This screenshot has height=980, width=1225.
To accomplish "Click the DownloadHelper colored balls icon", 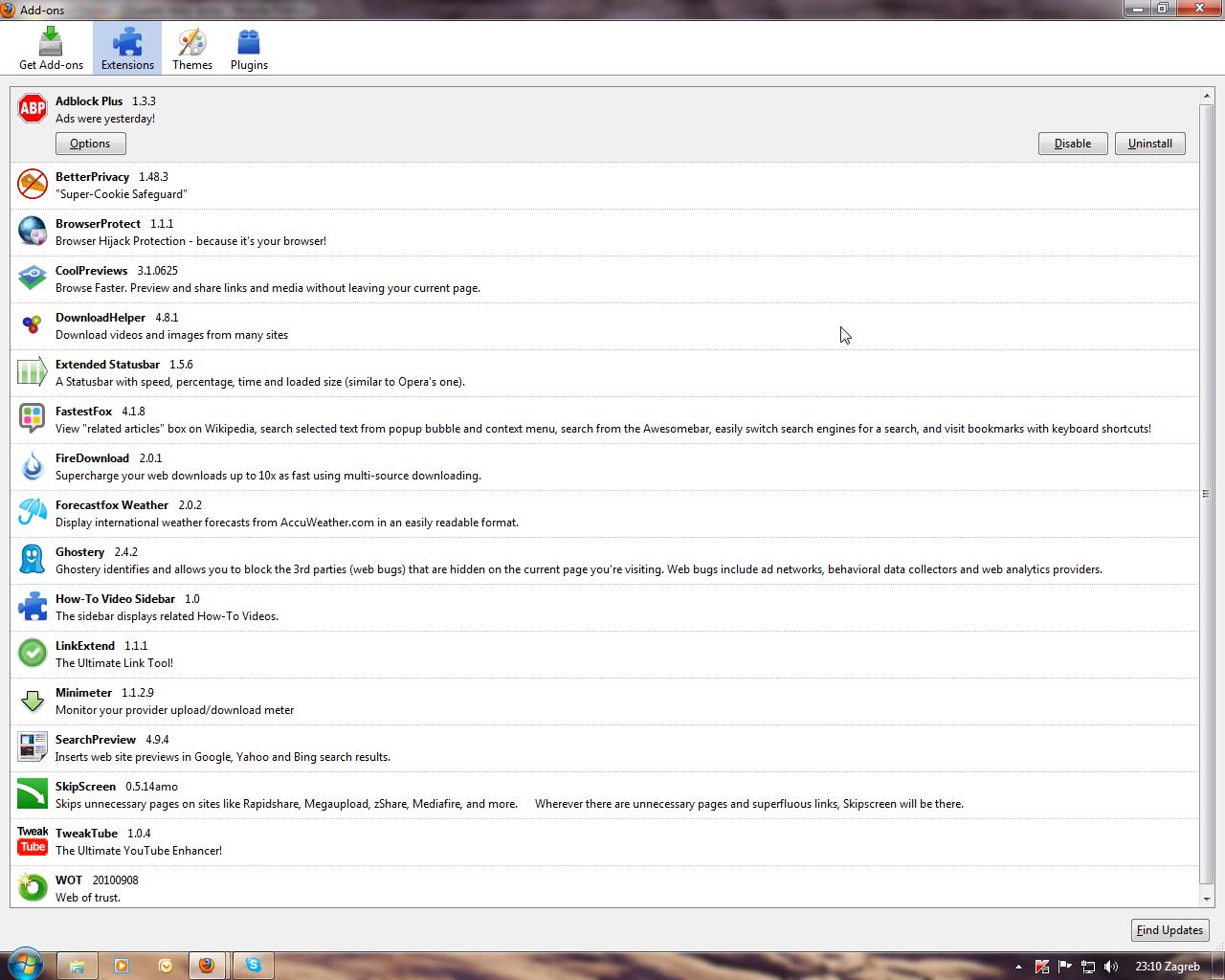I will 33,324.
